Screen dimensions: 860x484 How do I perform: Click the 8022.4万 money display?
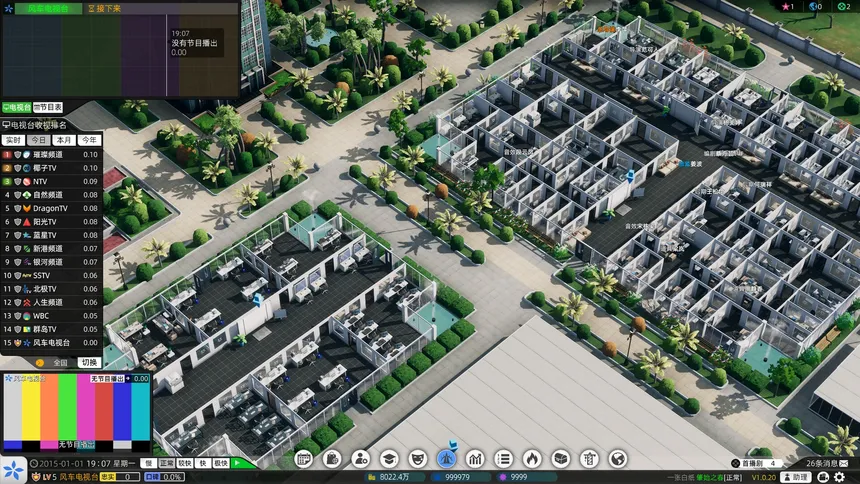click(393, 477)
